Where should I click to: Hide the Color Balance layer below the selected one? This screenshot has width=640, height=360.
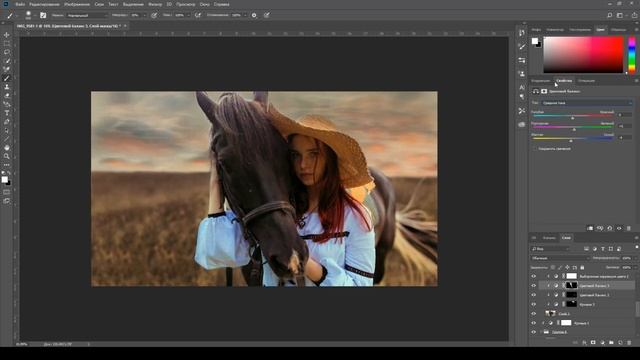point(533,295)
